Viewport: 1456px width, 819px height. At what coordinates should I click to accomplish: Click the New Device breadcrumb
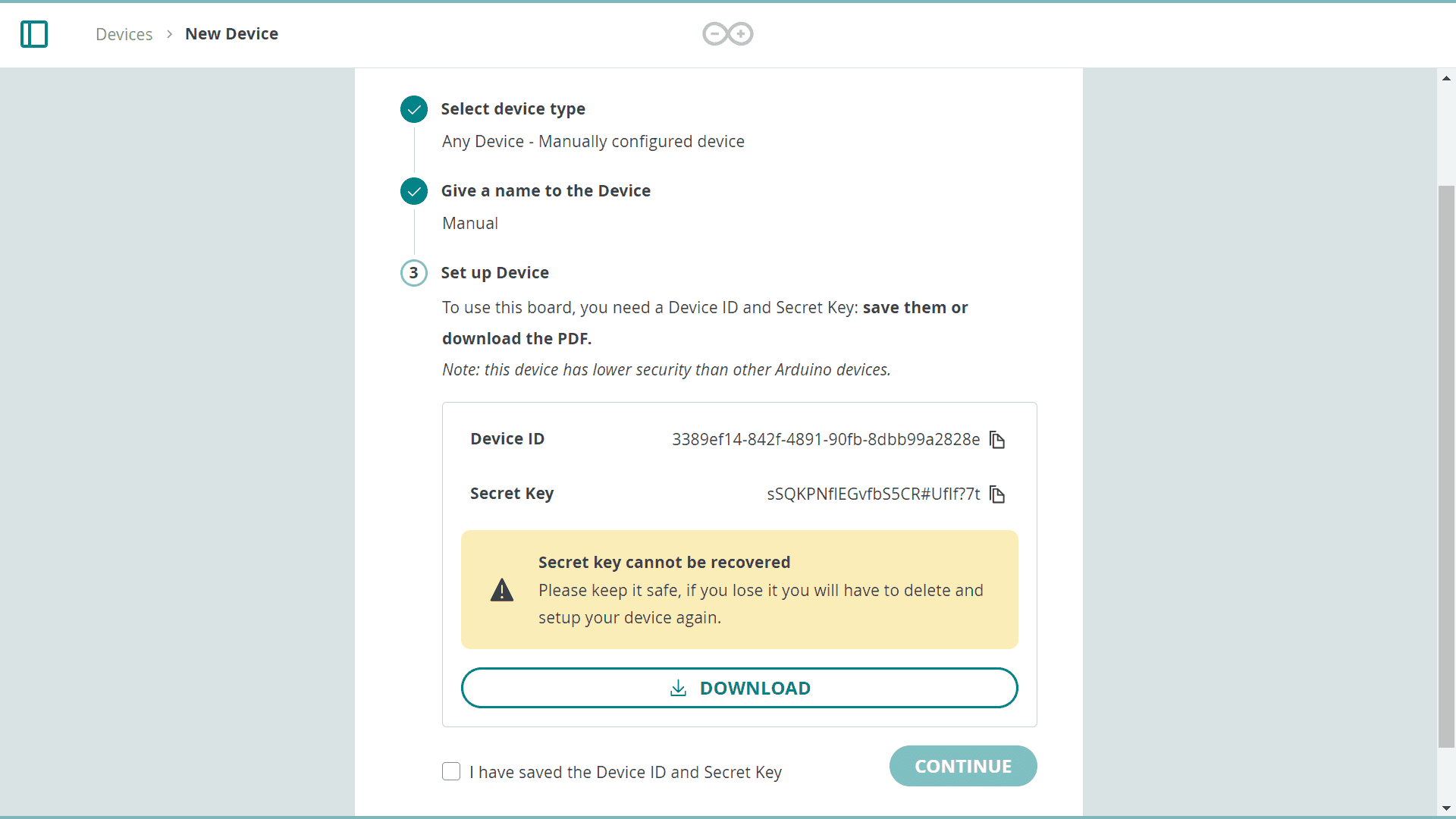[231, 34]
